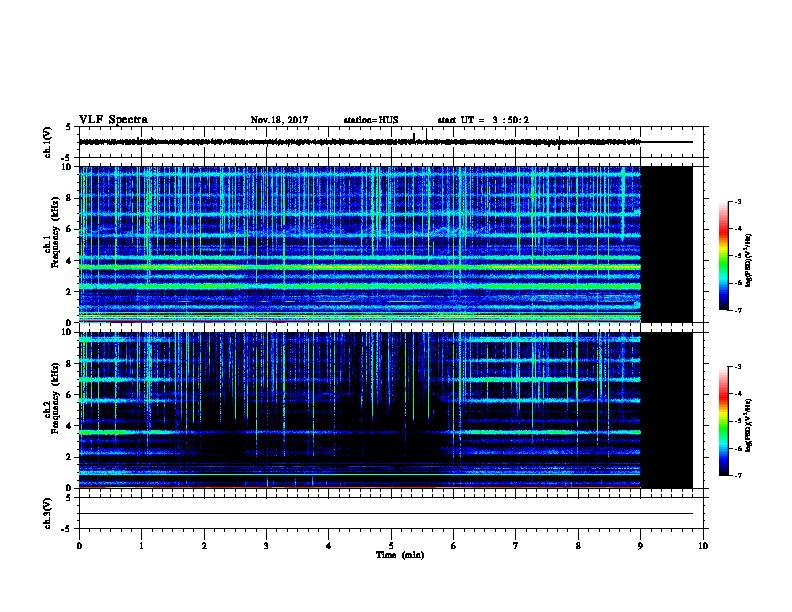Click the "-5" tick on ch.3(V) axis
This screenshot has height=612, width=792.
[x=67, y=529]
